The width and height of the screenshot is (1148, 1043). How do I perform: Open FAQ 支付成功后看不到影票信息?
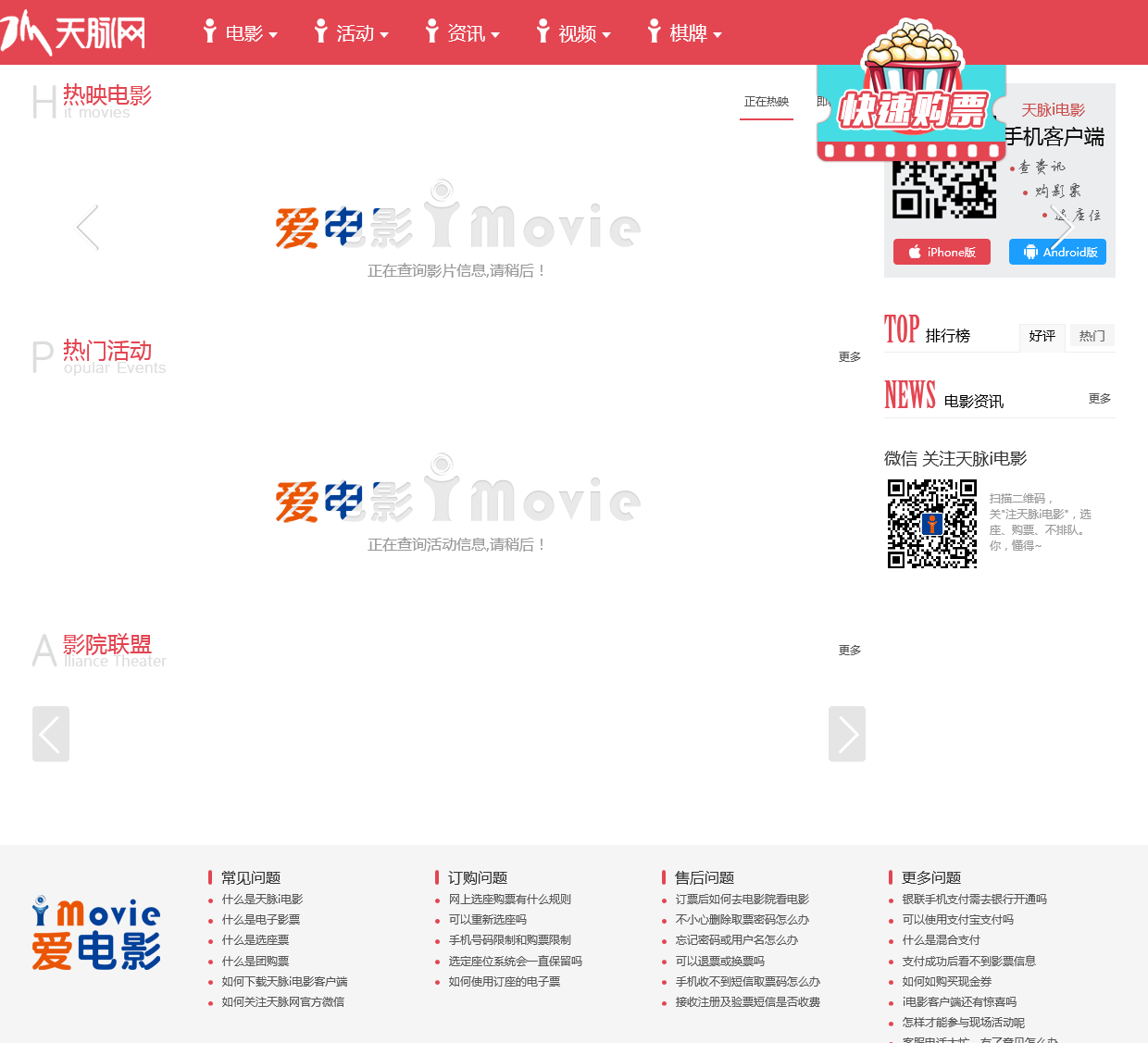969,962
